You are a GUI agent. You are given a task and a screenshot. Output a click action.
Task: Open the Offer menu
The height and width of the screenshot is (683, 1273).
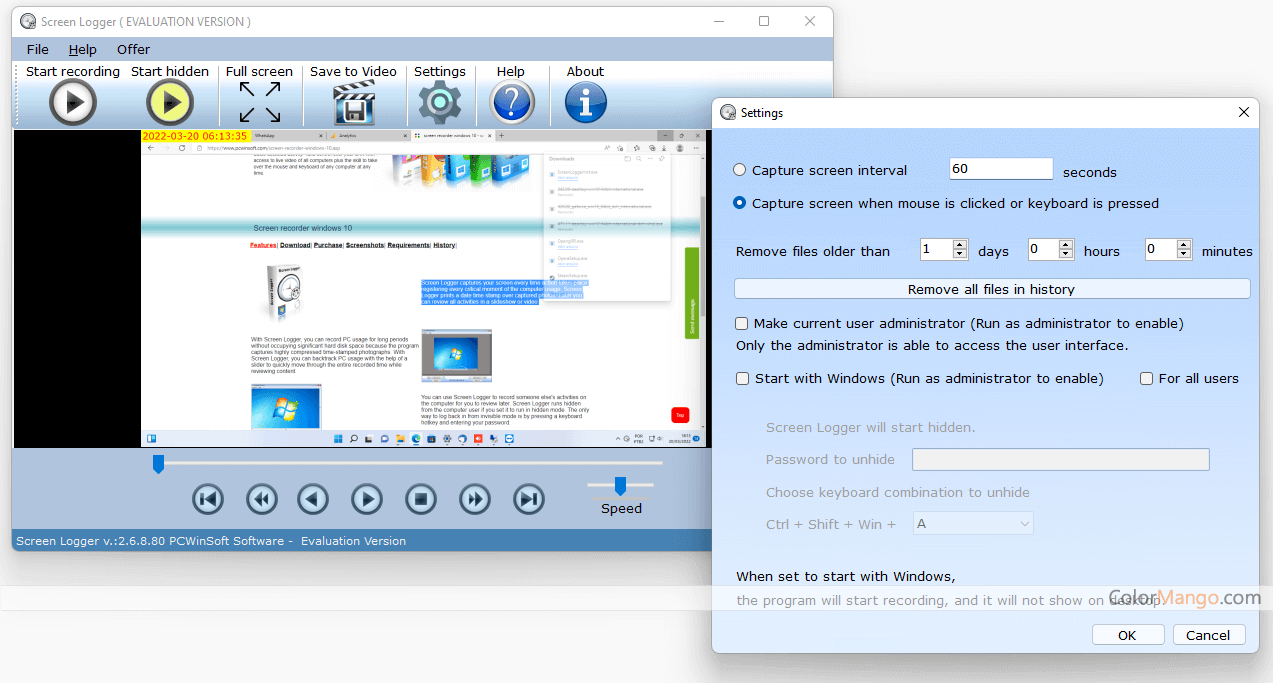133,49
